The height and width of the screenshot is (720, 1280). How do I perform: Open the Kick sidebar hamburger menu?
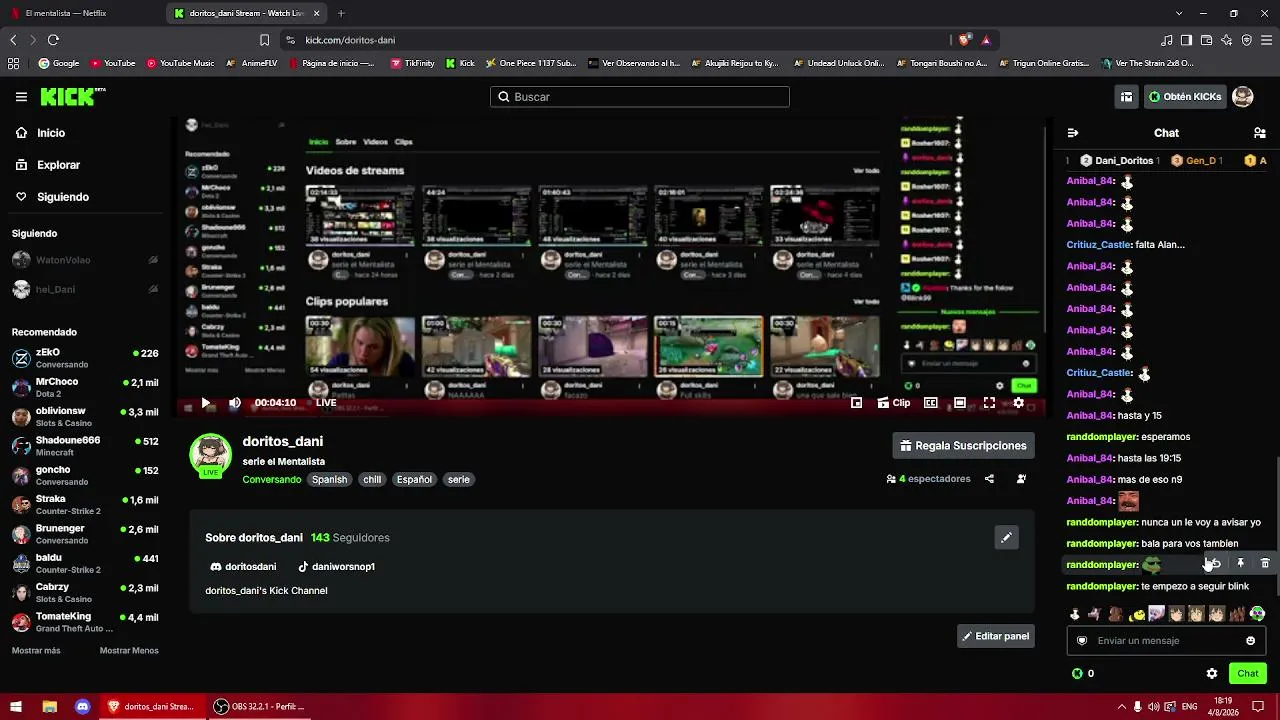[21, 97]
